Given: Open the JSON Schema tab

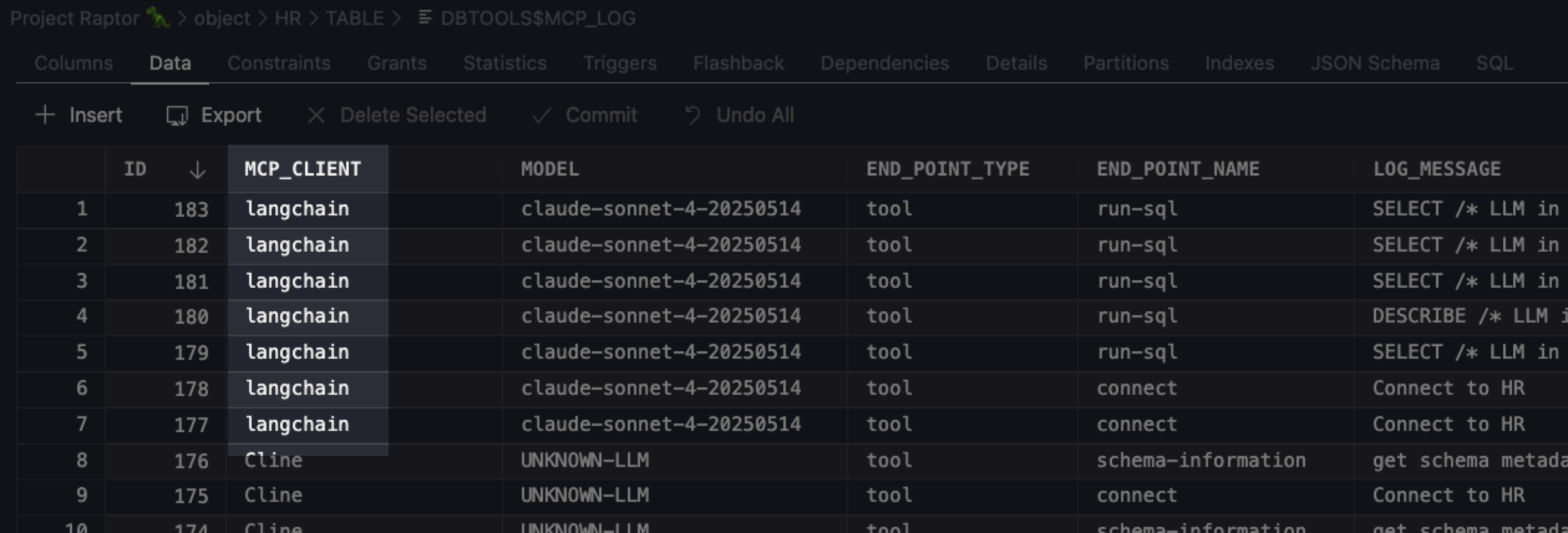Looking at the screenshot, I should tap(1375, 63).
